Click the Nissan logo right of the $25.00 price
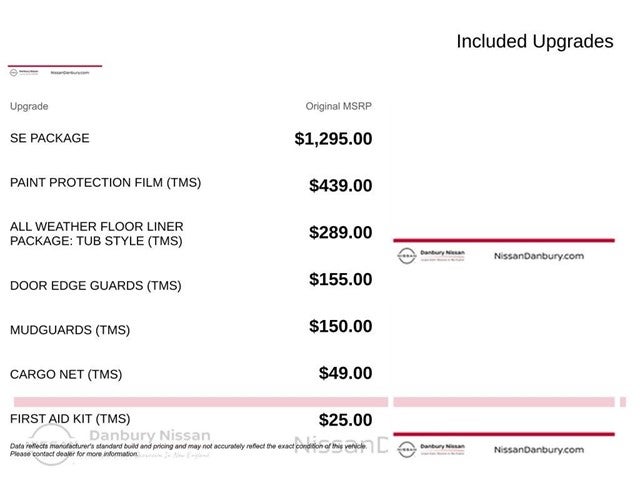The image size is (640, 480). pos(406,450)
